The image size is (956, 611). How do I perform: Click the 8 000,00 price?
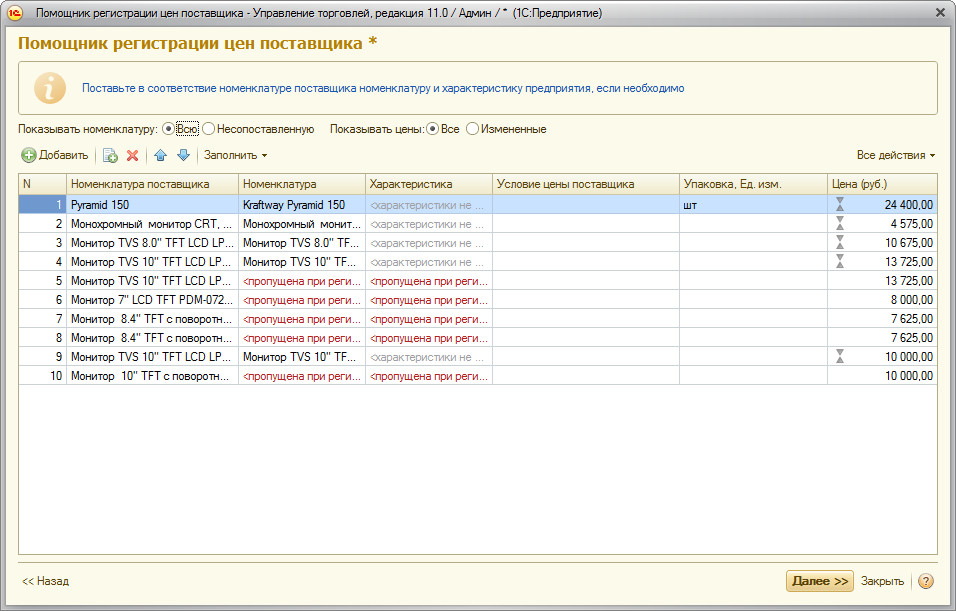pyautogui.click(x=911, y=299)
